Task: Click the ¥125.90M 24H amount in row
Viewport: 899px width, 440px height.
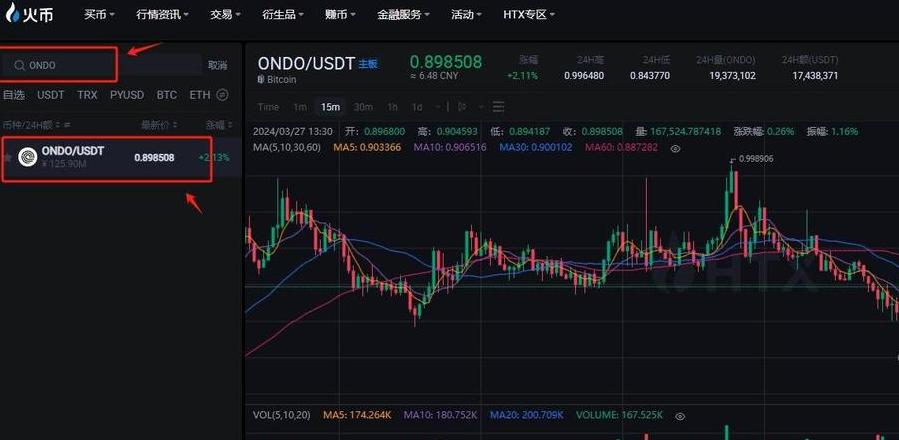Action: point(63,165)
